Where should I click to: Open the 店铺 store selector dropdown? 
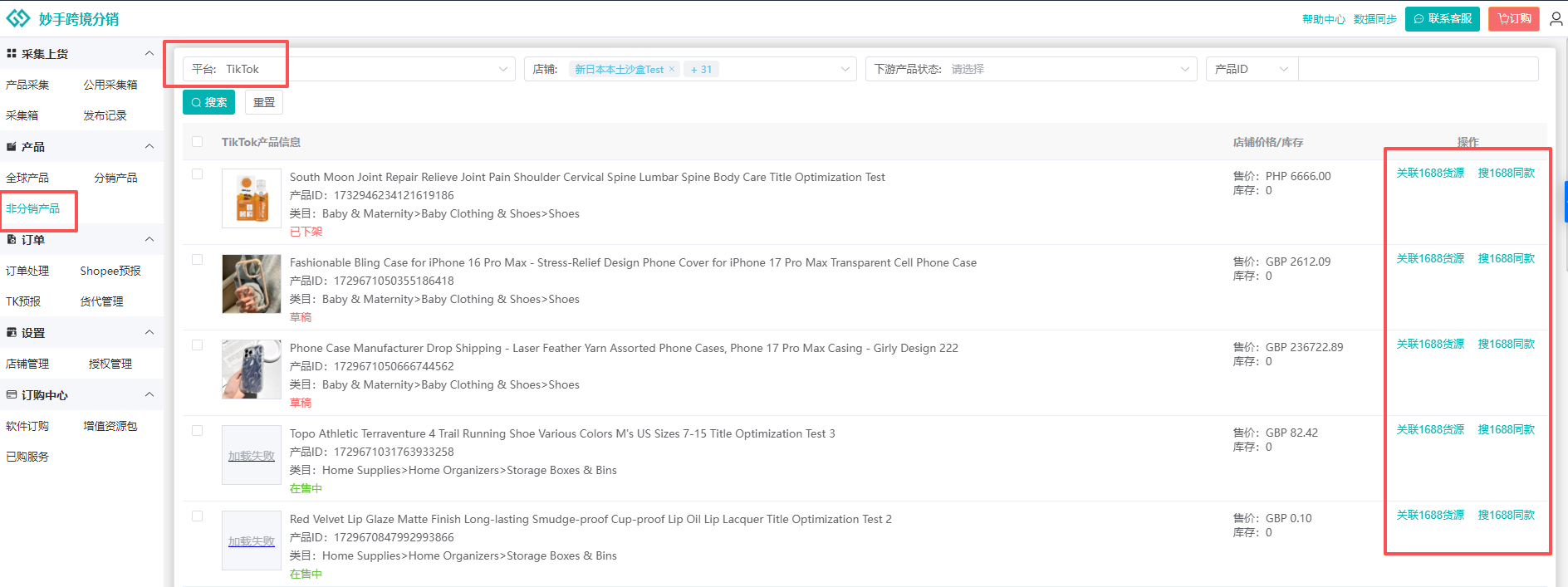[690, 69]
